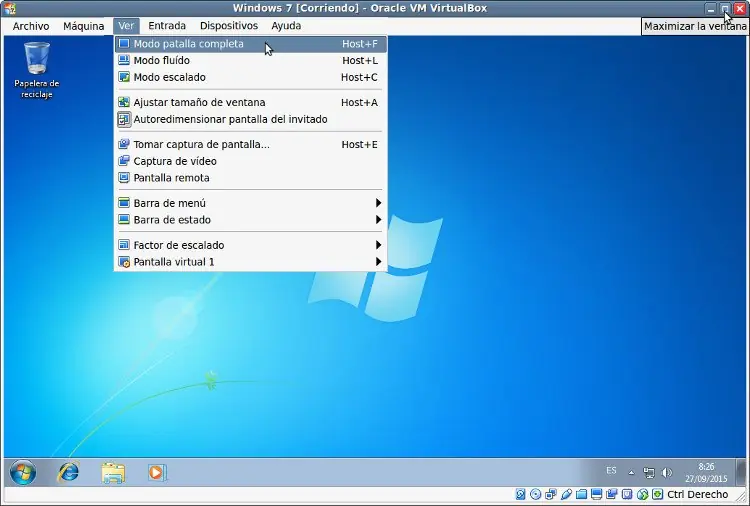This screenshot has height=506, width=750.
Task: Click the video capture status bar icon
Action: coord(612,494)
